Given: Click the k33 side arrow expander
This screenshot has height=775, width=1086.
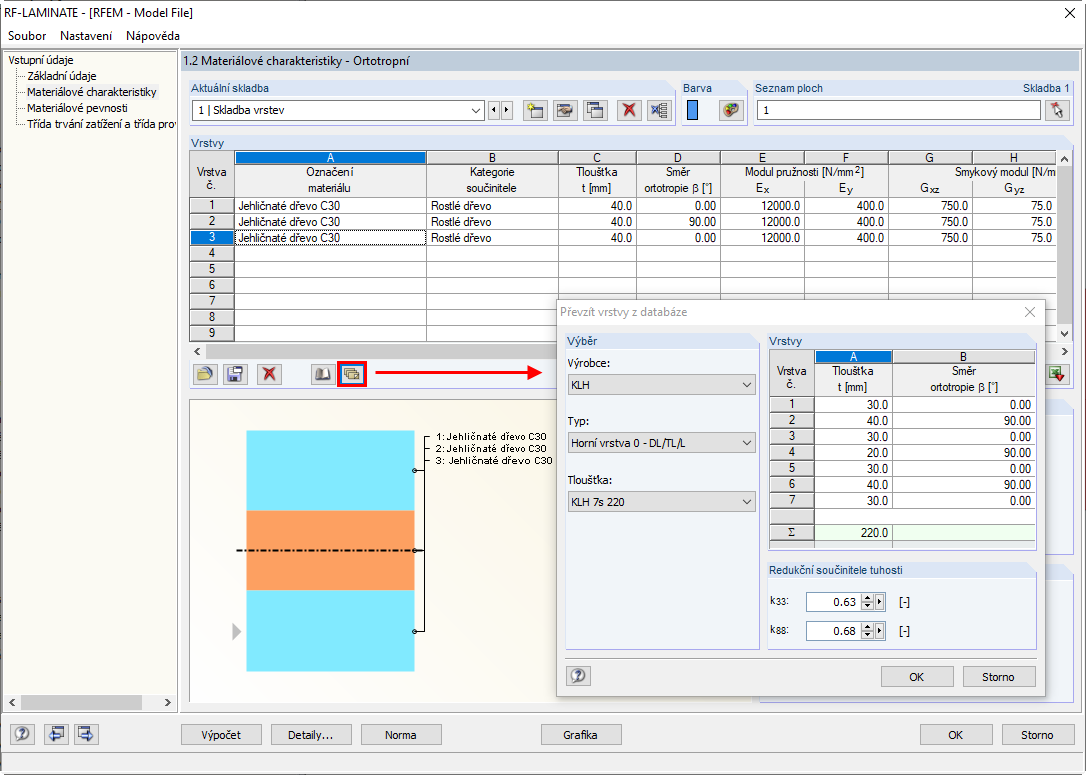Looking at the screenshot, I should tap(880, 602).
